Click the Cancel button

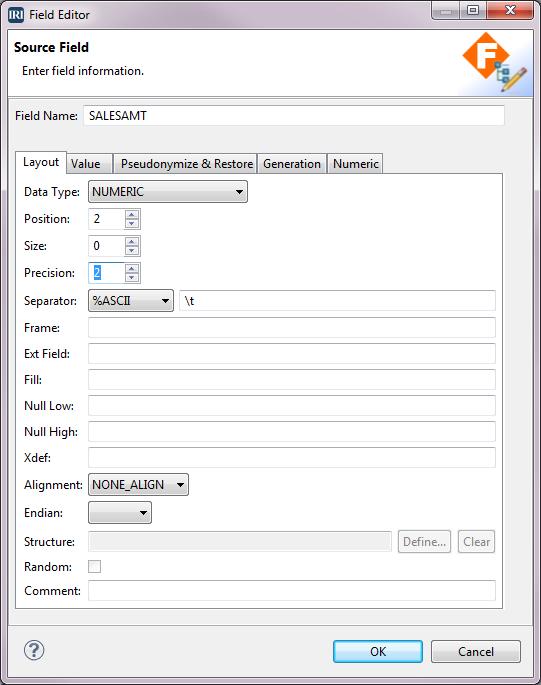(476, 651)
